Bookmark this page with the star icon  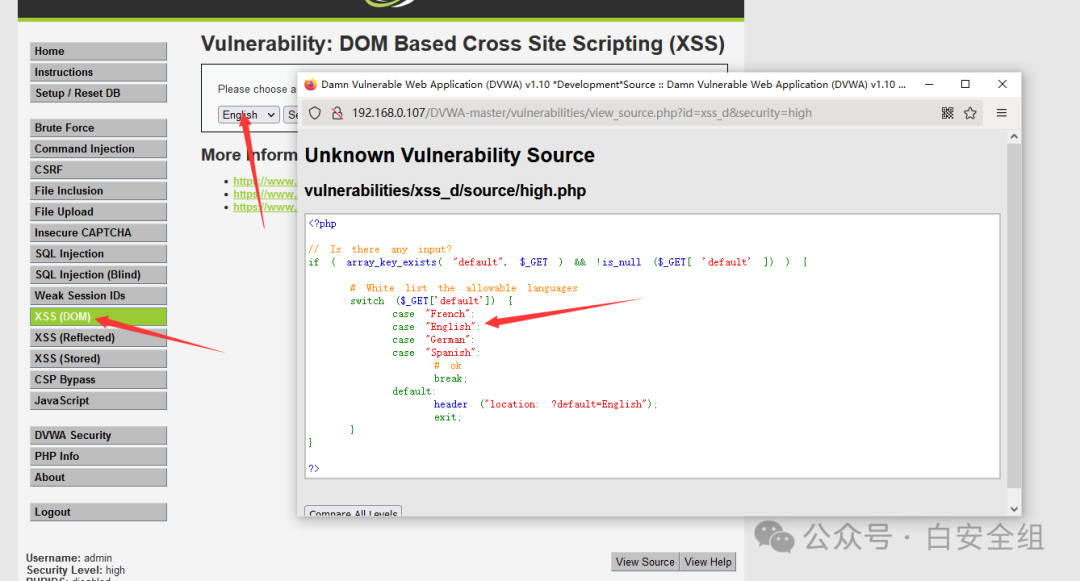(x=970, y=113)
